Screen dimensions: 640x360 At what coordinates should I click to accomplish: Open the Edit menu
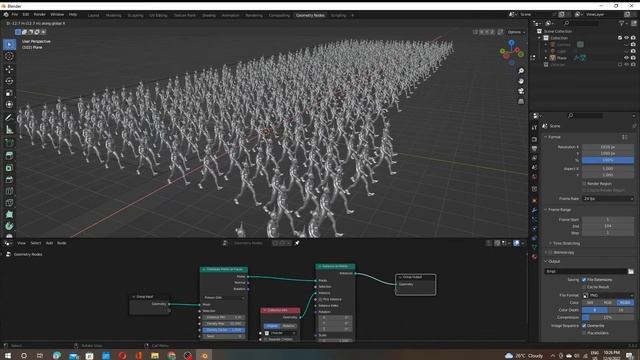pyautogui.click(x=26, y=14)
